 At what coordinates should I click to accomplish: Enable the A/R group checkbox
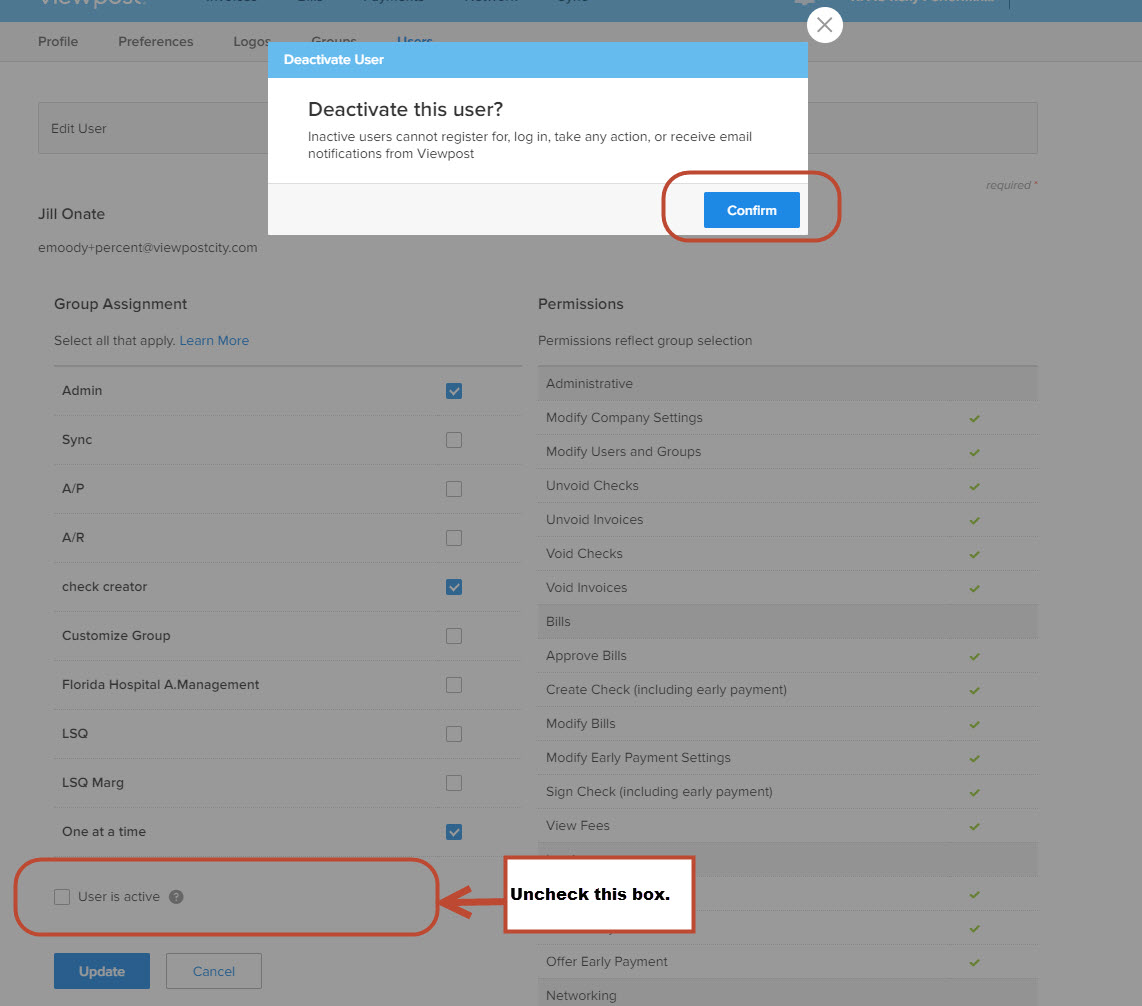454,538
